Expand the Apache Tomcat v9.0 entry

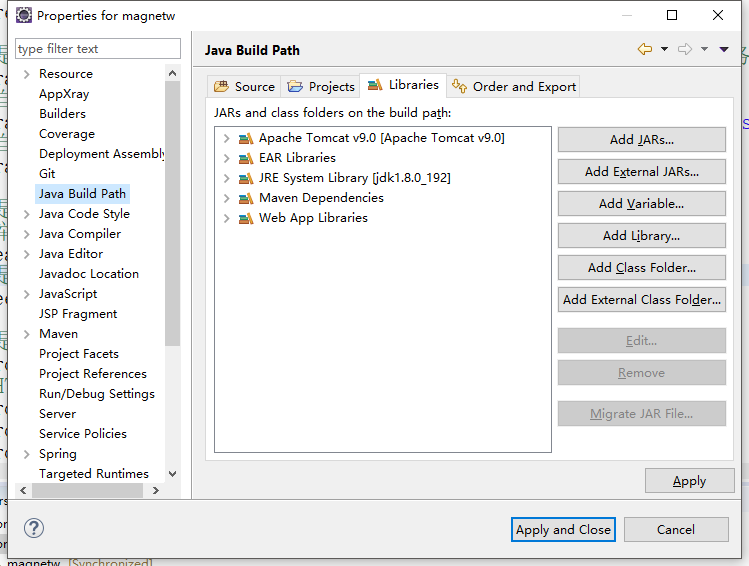226,139
